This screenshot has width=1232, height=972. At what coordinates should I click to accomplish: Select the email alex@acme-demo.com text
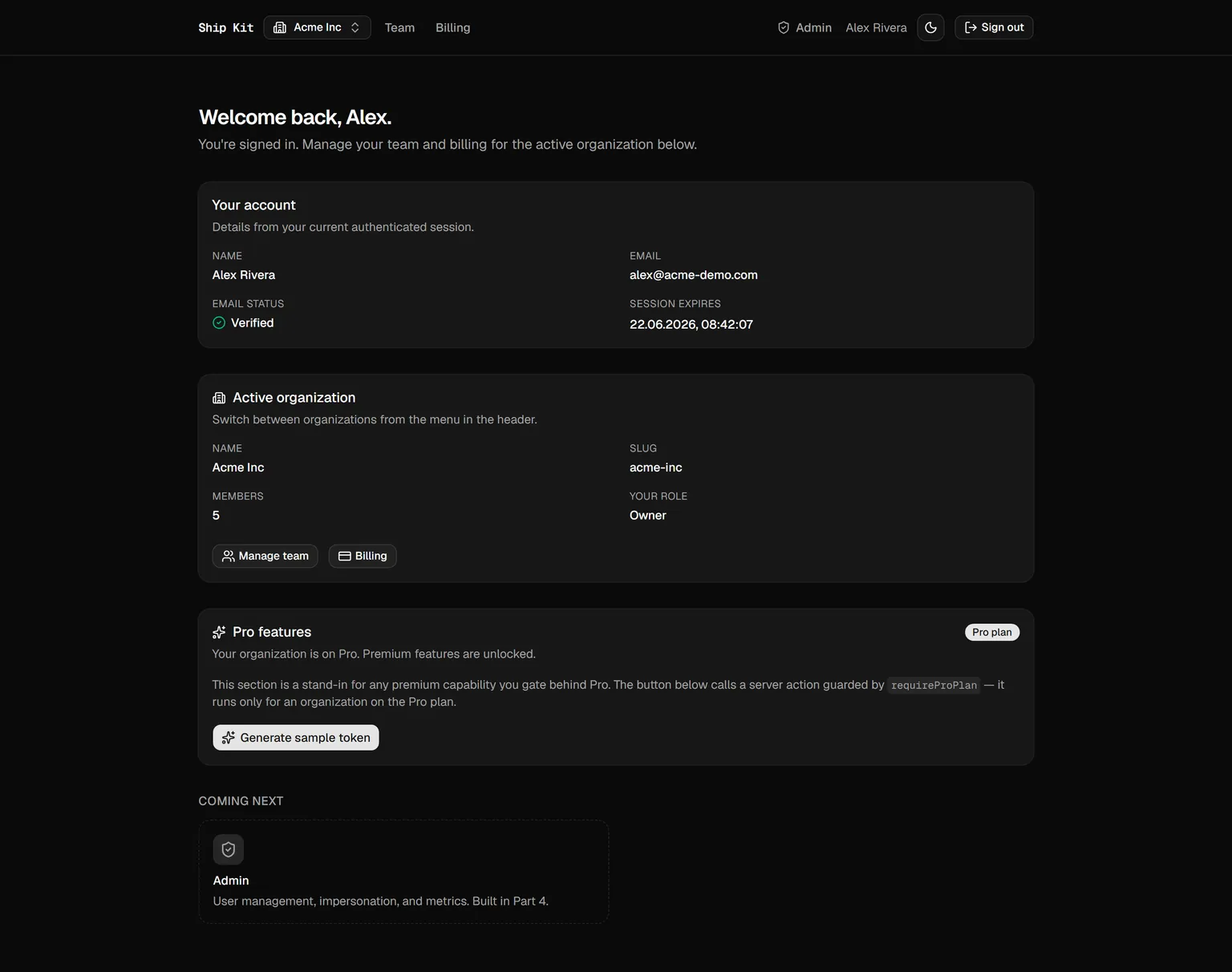click(694, 275)
